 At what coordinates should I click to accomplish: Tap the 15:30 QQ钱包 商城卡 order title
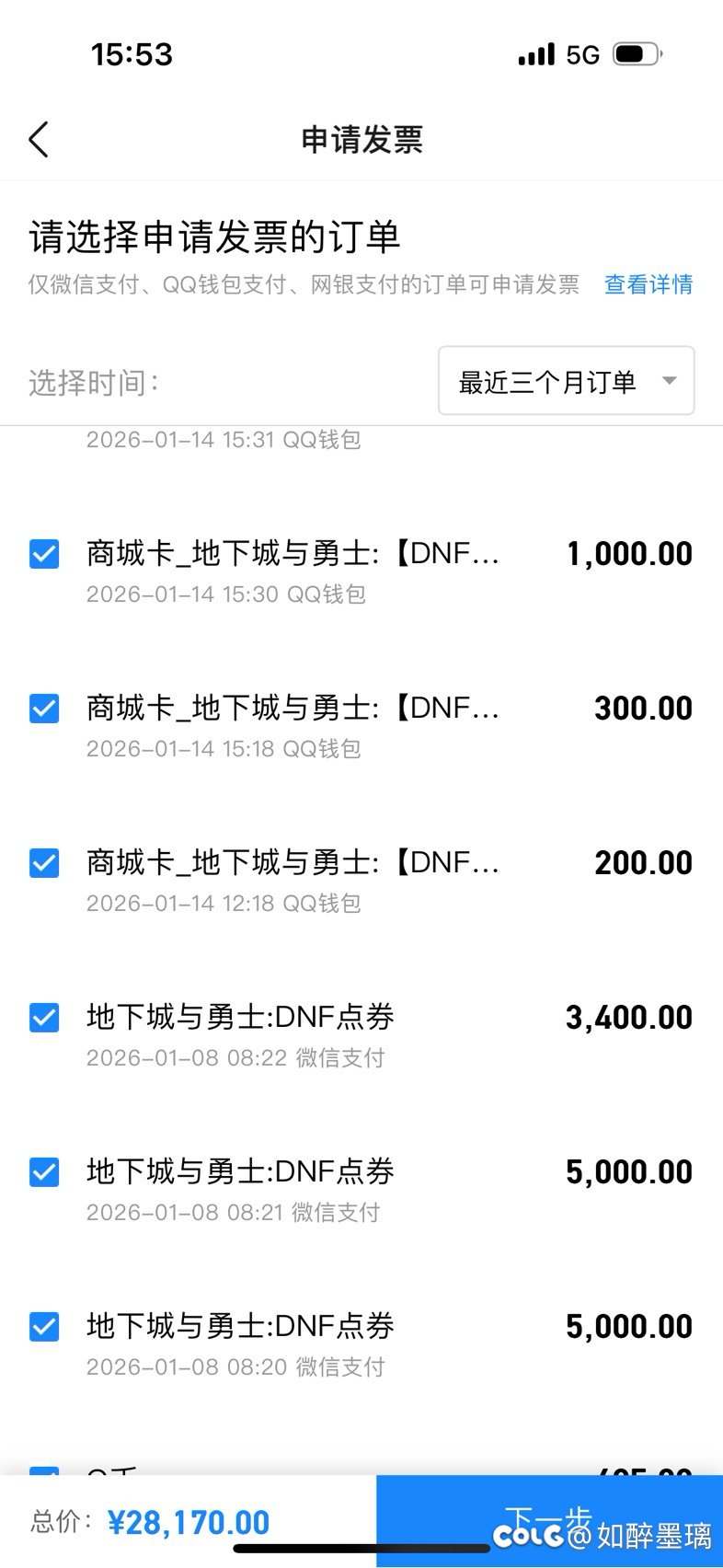click(293, 554)
